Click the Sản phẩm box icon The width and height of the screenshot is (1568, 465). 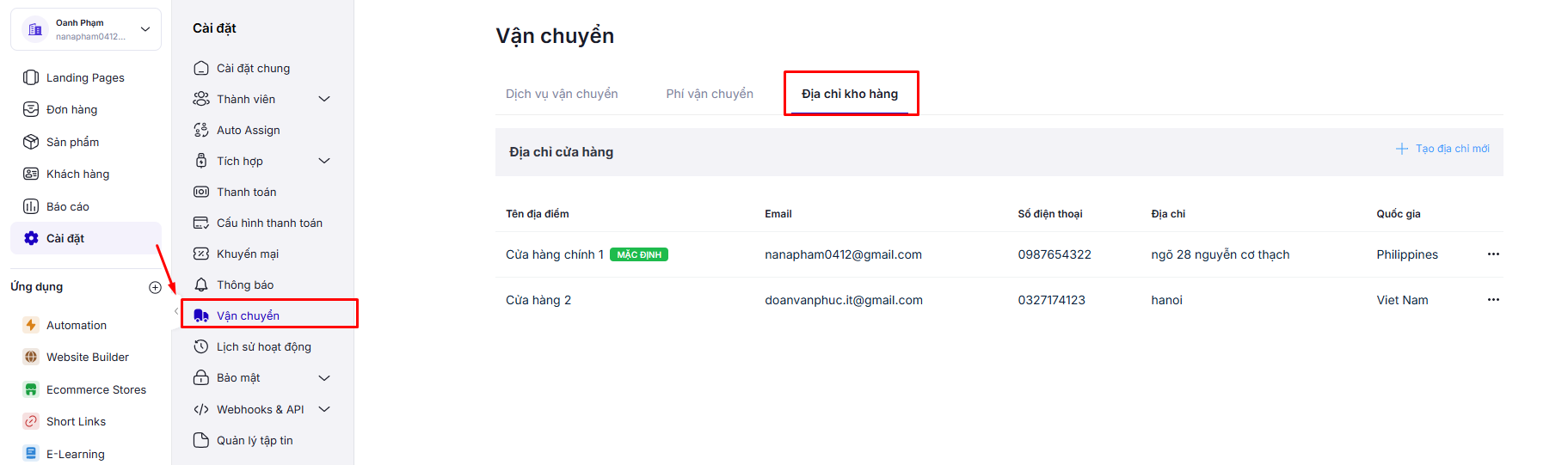click(x=31, y=142)
